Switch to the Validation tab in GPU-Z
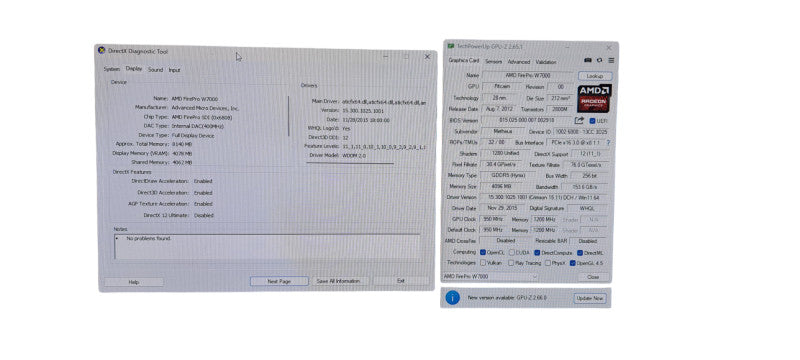The image size is (800, 360). pyautogui.click(x=545, y=62)
